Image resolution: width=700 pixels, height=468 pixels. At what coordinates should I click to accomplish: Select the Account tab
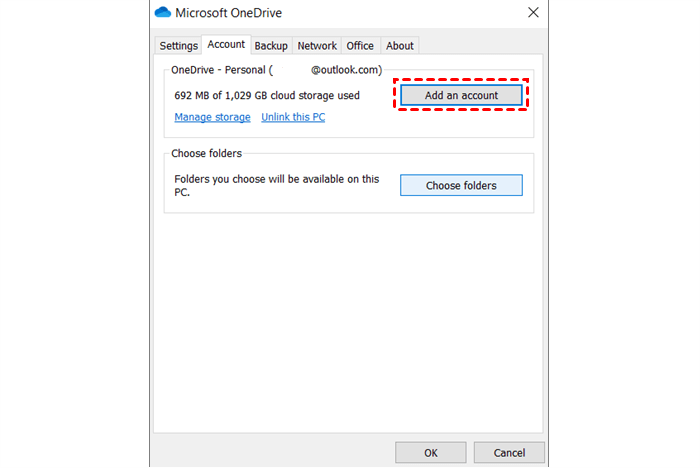[226, 45]
